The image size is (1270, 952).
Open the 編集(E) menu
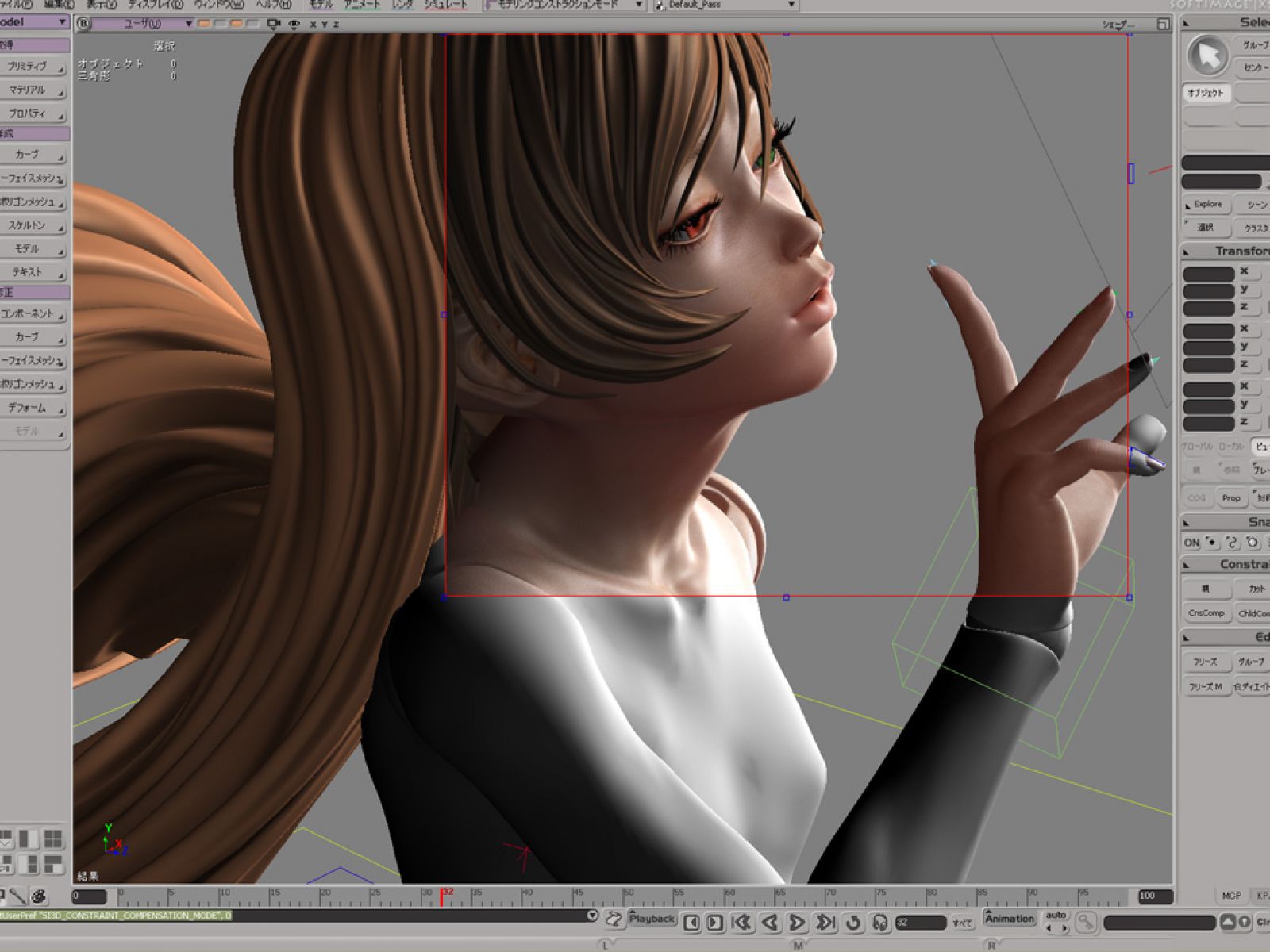click(x=60, y=5)
